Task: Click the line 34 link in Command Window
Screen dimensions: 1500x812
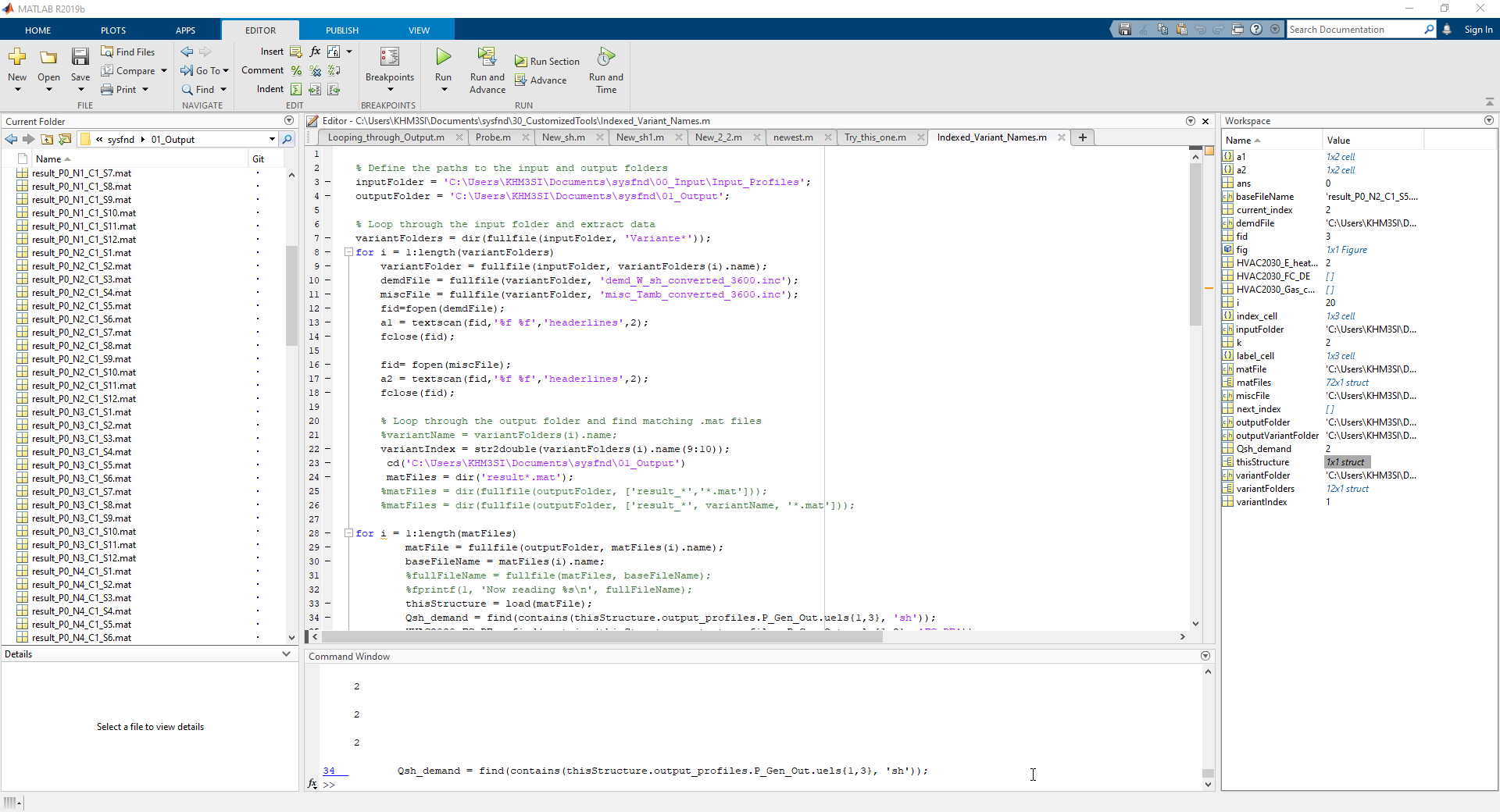Action: [x=329, y=771]
